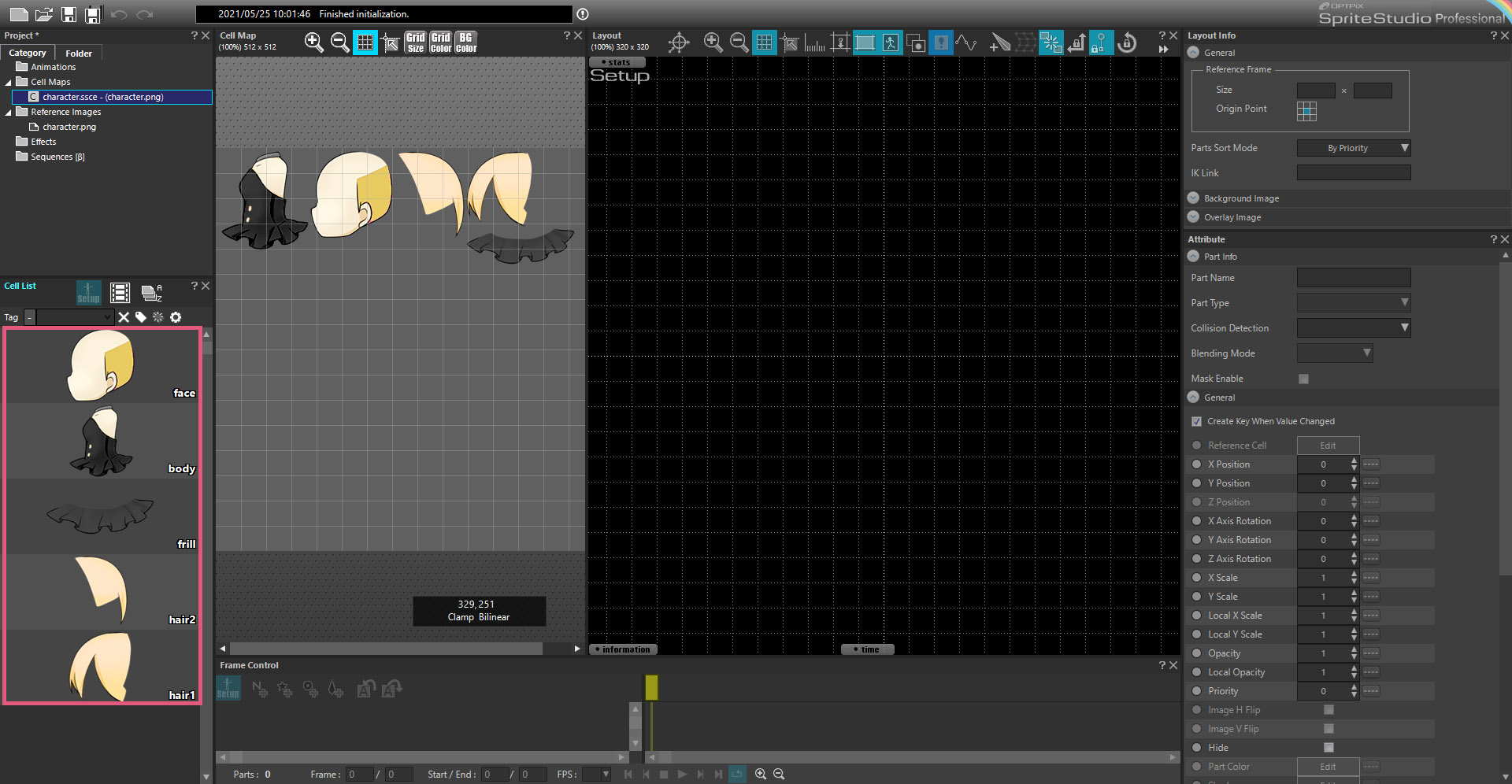1512x784 pixels.
Task: Zoom in on the Cell Map view
Action: (x=313, y=43)
